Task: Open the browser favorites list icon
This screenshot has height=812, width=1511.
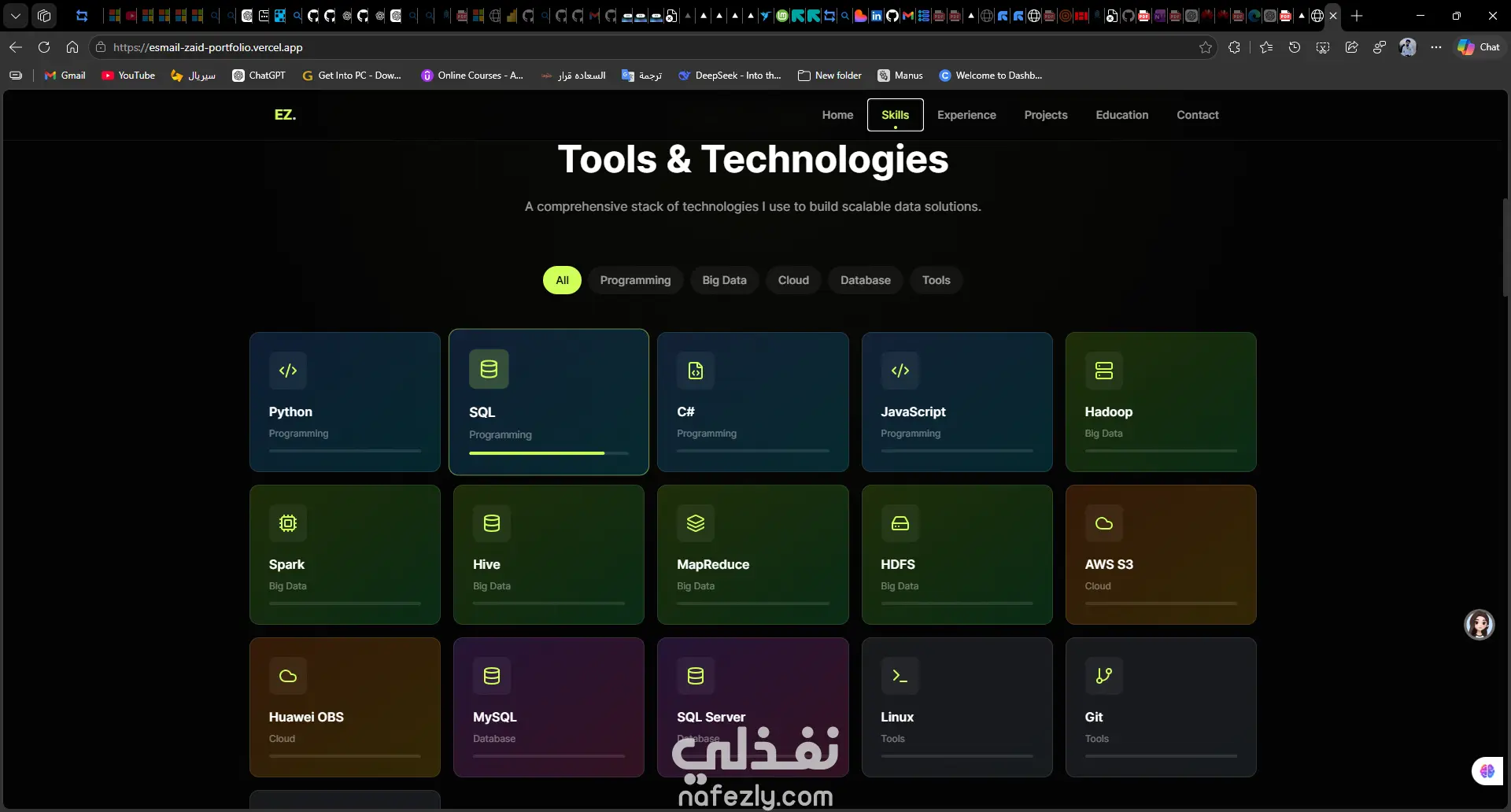Action: point(1266,47)
